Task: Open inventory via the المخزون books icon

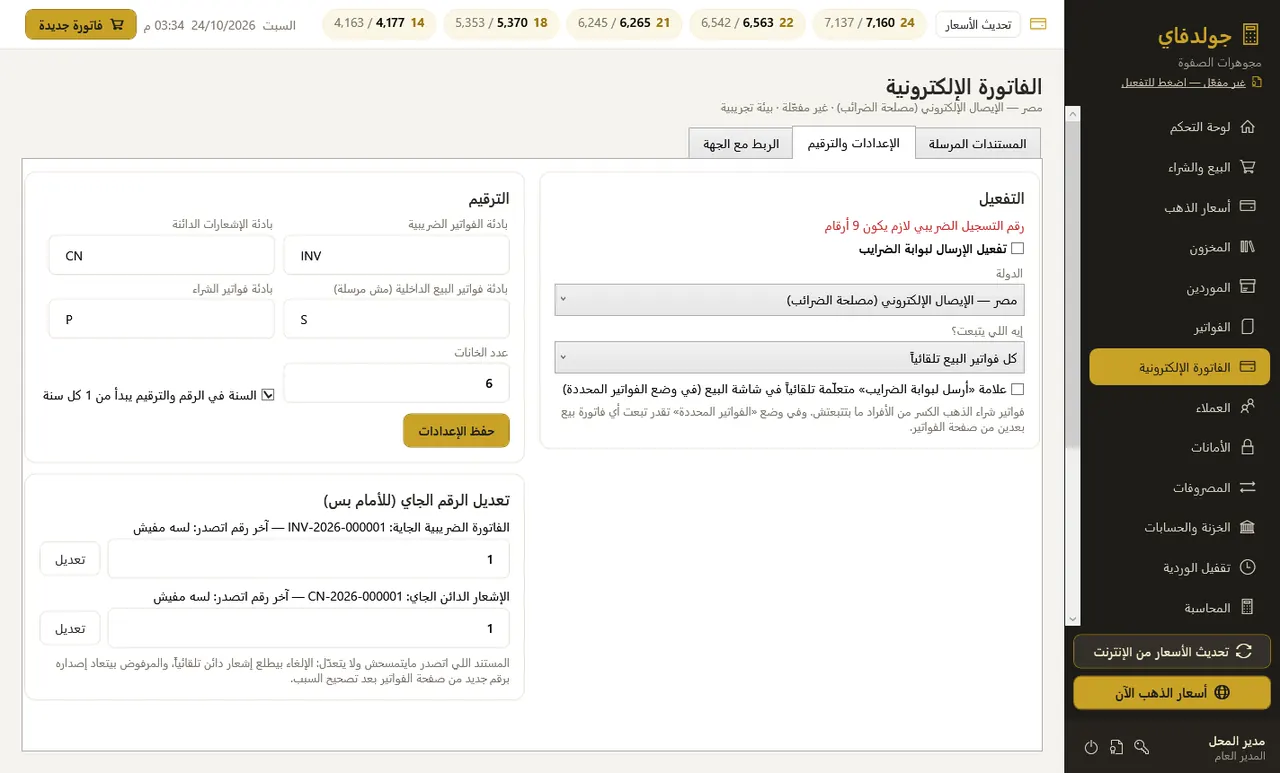Action: coord(1247,247)
